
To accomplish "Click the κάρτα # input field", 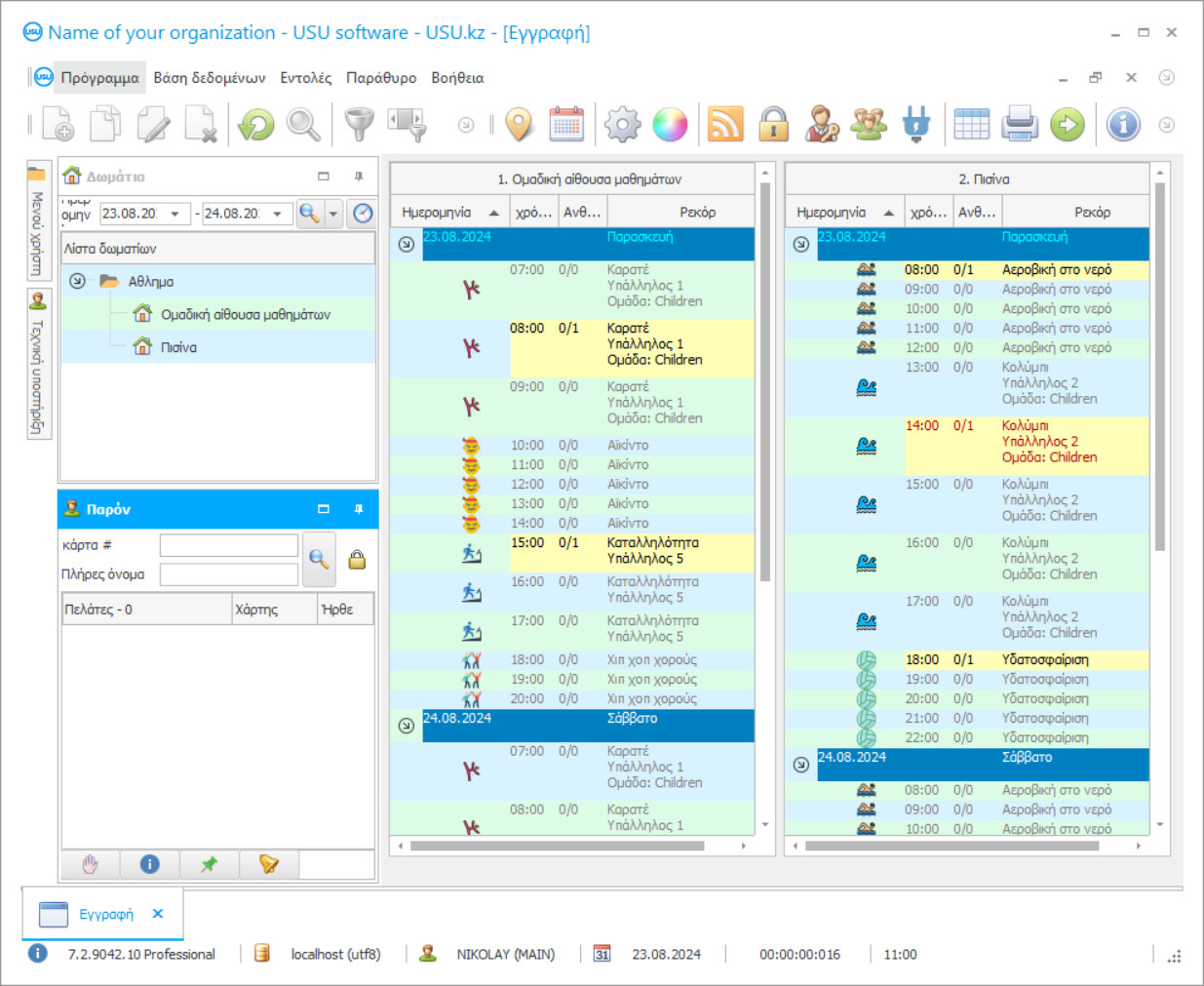I will [229, 545].
